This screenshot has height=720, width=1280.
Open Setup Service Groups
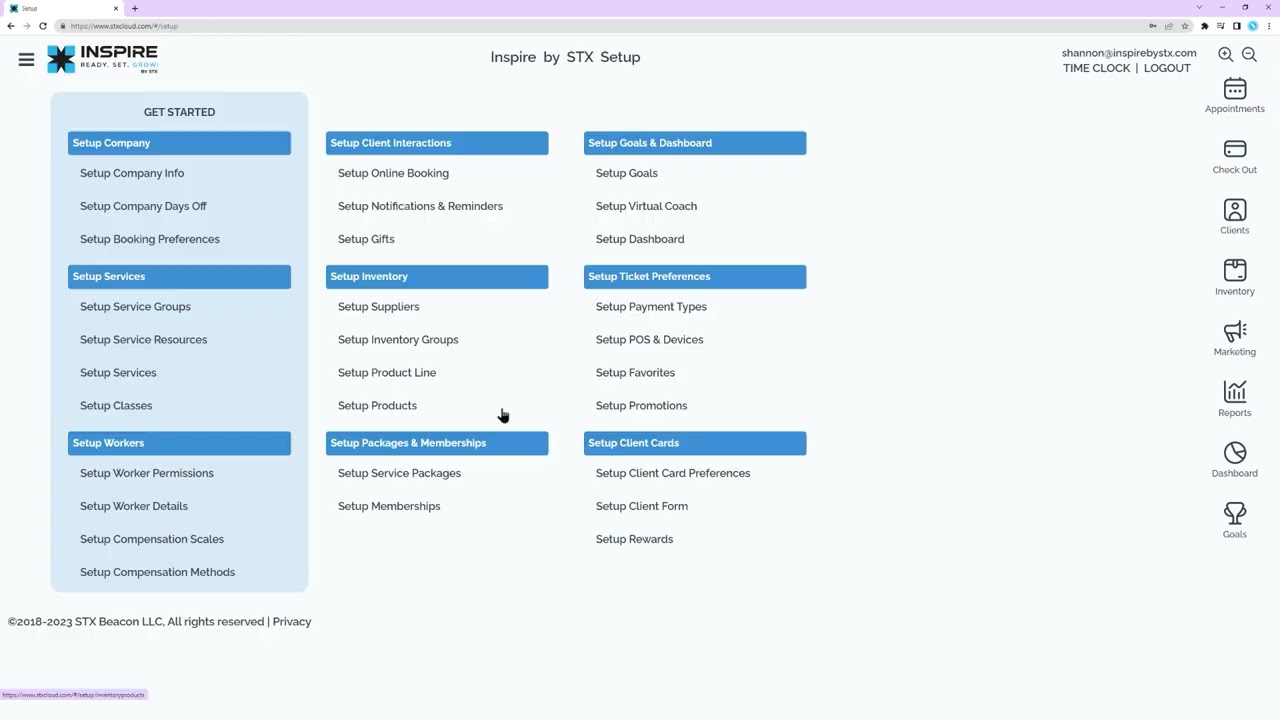(x=135, y=307)
